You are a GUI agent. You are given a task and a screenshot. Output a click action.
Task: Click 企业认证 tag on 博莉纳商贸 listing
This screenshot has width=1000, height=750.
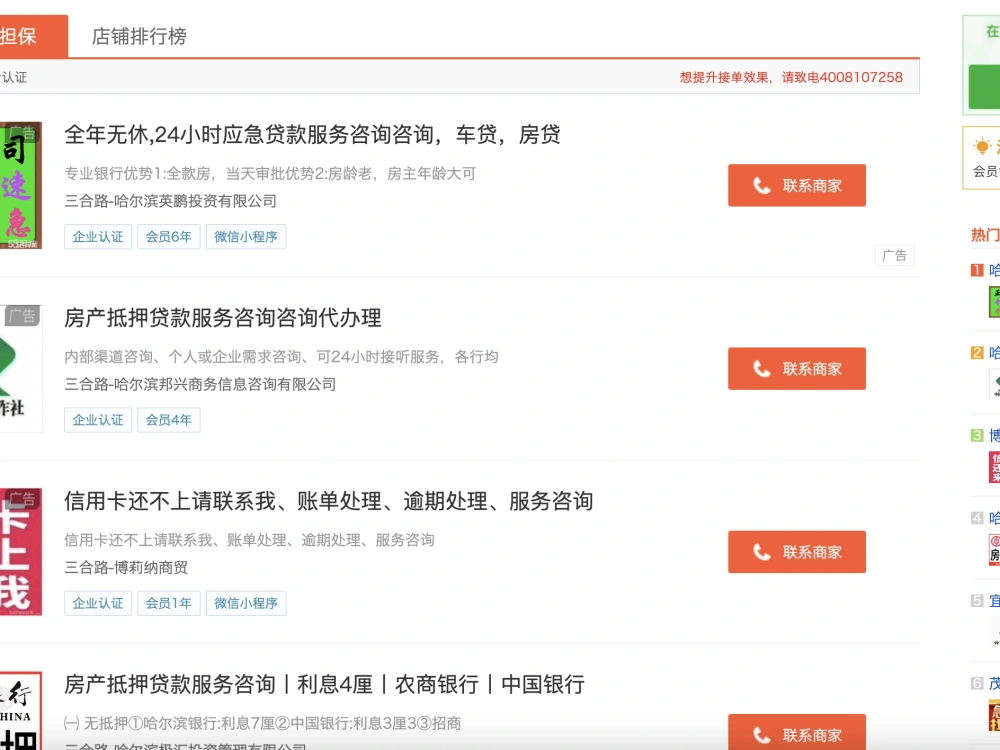pyautogui.click(x=98, y=603)
